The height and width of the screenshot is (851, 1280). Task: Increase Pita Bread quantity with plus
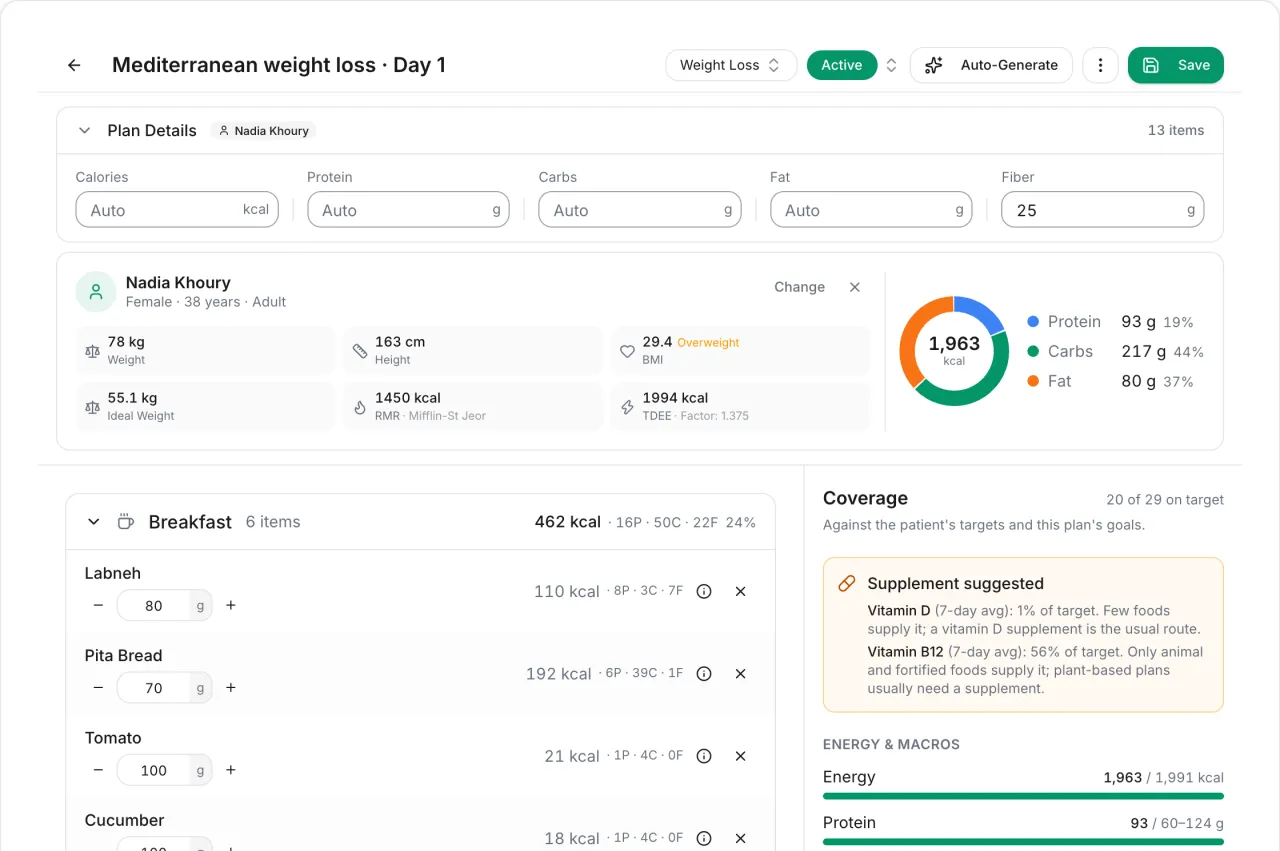[x=231, y=687]
